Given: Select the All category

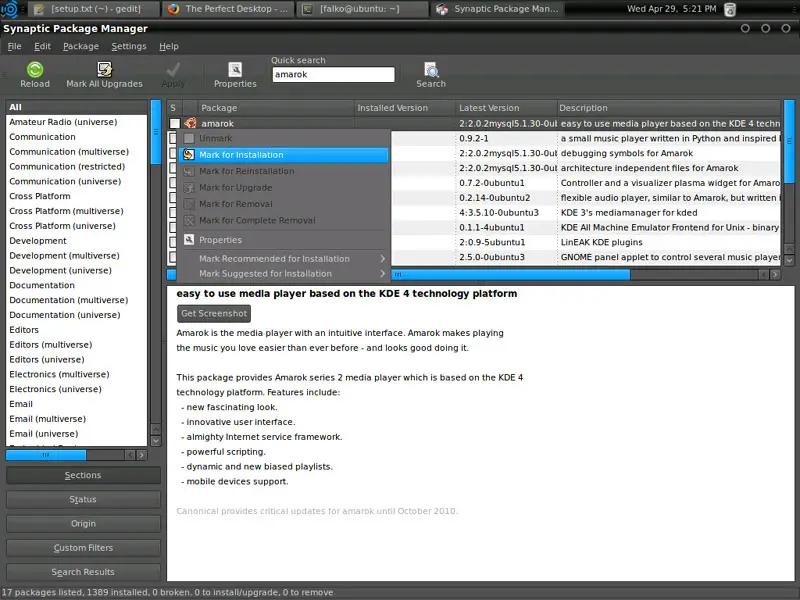Looking at the screenshot, I should coord(77,107).
